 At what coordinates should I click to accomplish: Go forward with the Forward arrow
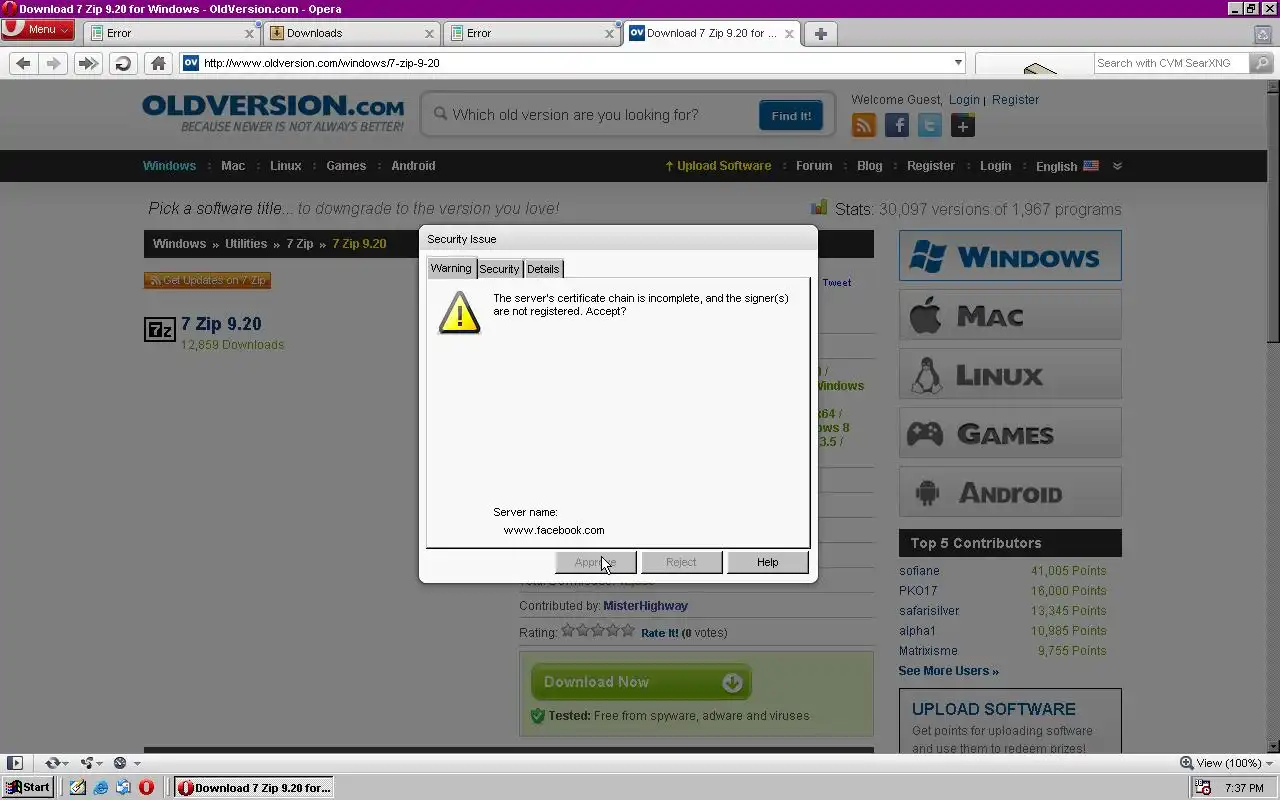pyautogui.click(x=54, y=63)
